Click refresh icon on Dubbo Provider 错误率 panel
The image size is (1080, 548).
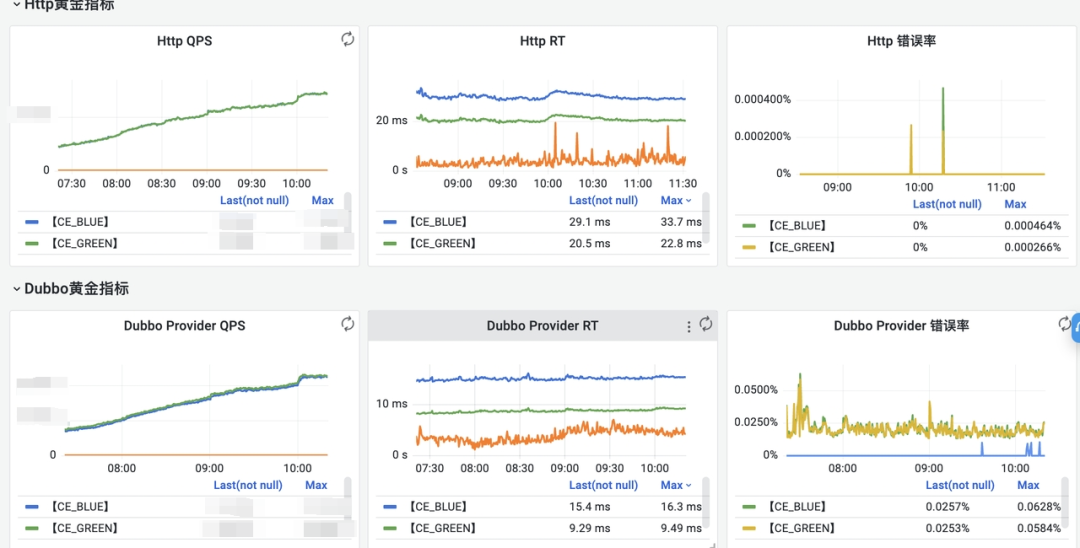(1065, 324)
